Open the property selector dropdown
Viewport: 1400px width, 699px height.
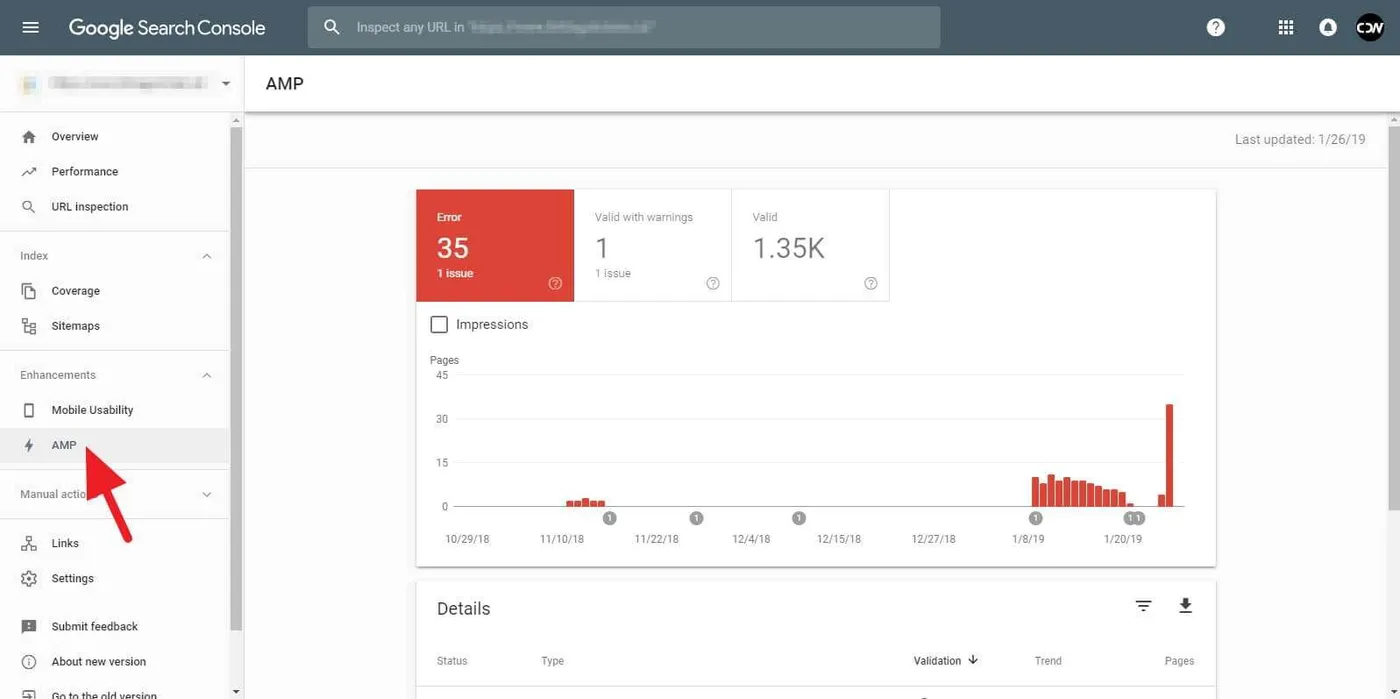pyautogui.click(x=226, y=83)
